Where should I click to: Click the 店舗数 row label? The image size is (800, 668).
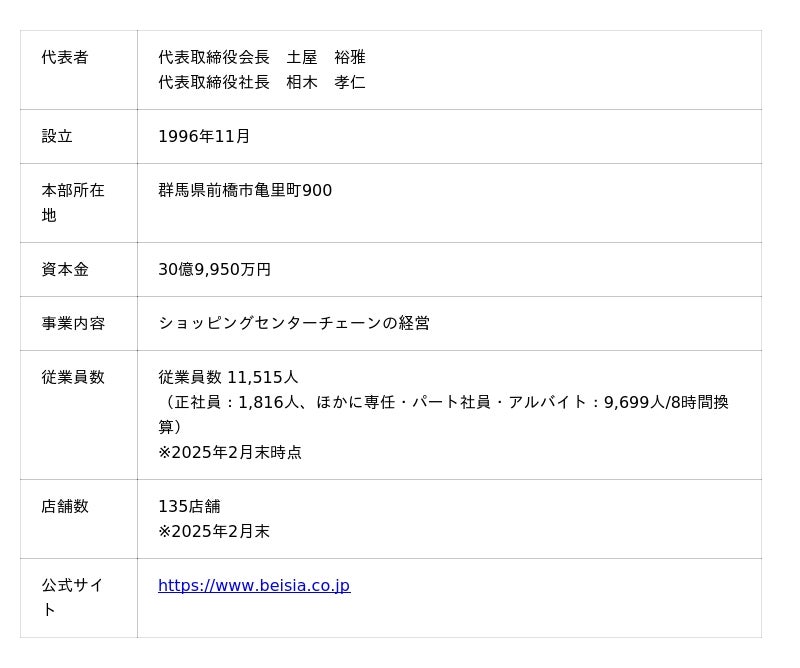pyautogui.click(x=65, y=507)
